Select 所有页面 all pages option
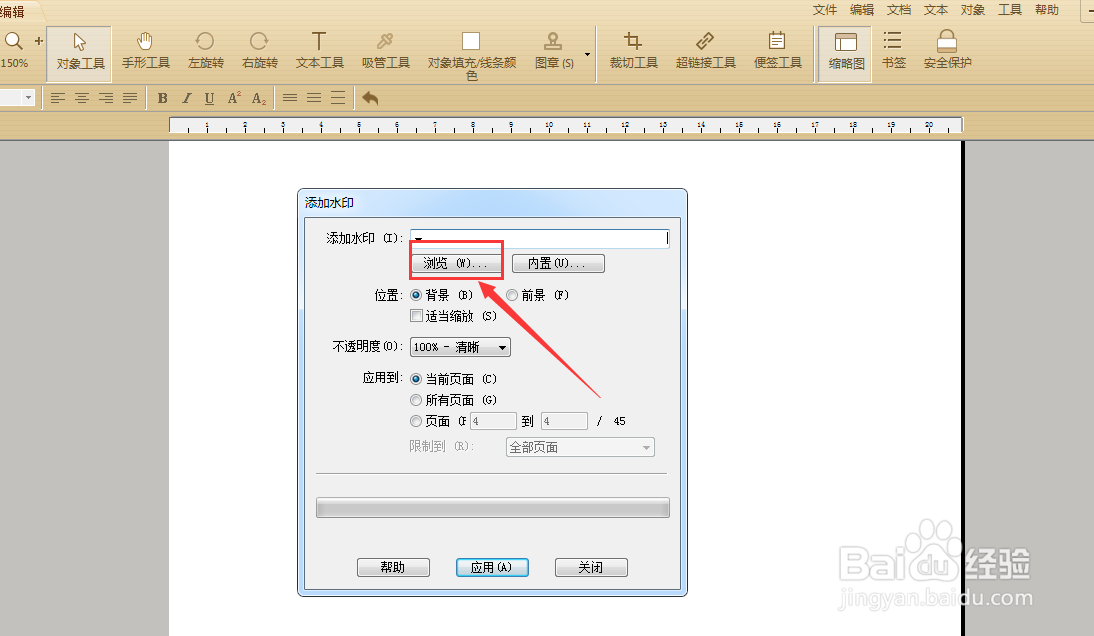Viewport: 1094px width, 636px height. [416, 400]
